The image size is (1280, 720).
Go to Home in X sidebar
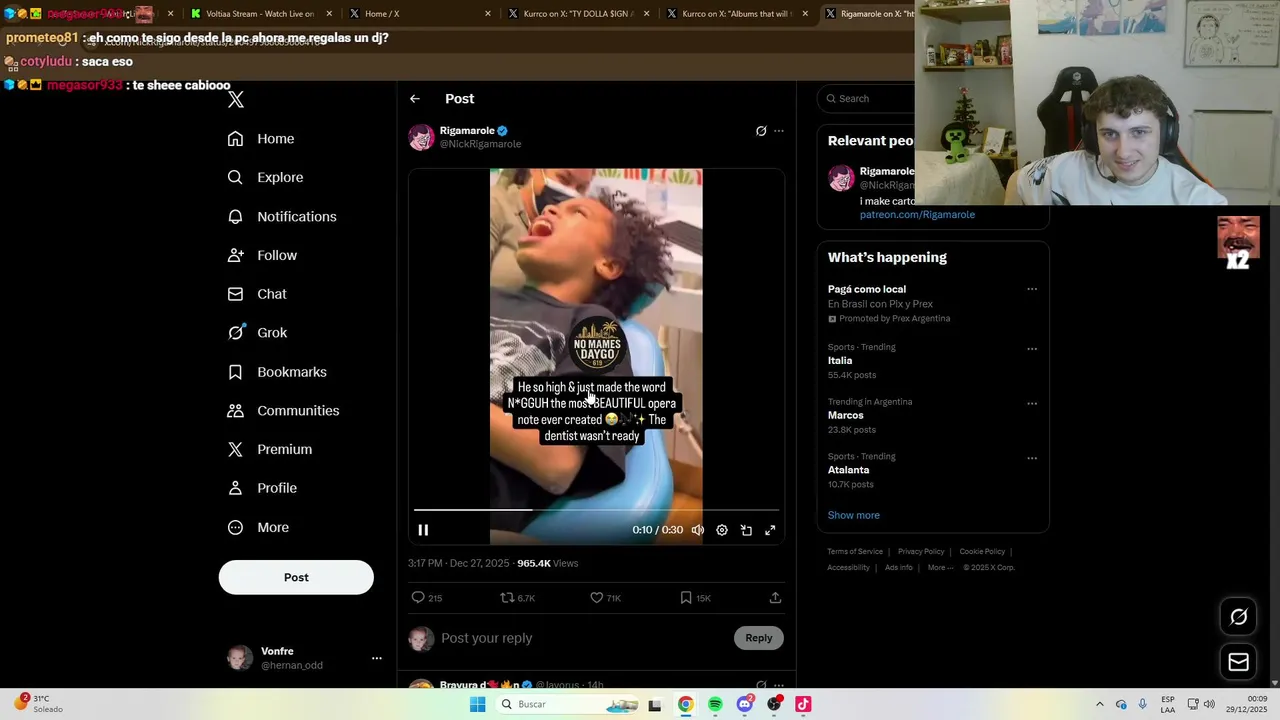pos(261,139)
